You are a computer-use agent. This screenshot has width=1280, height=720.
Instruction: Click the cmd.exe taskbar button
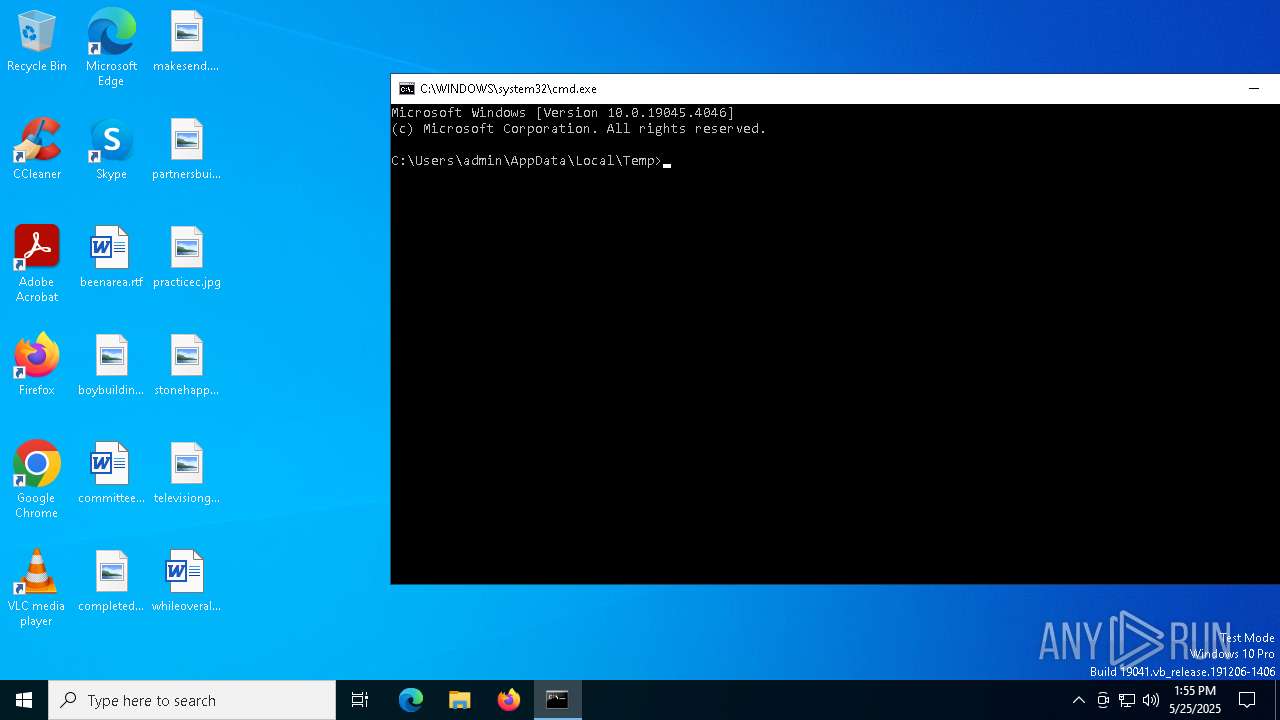558,700
